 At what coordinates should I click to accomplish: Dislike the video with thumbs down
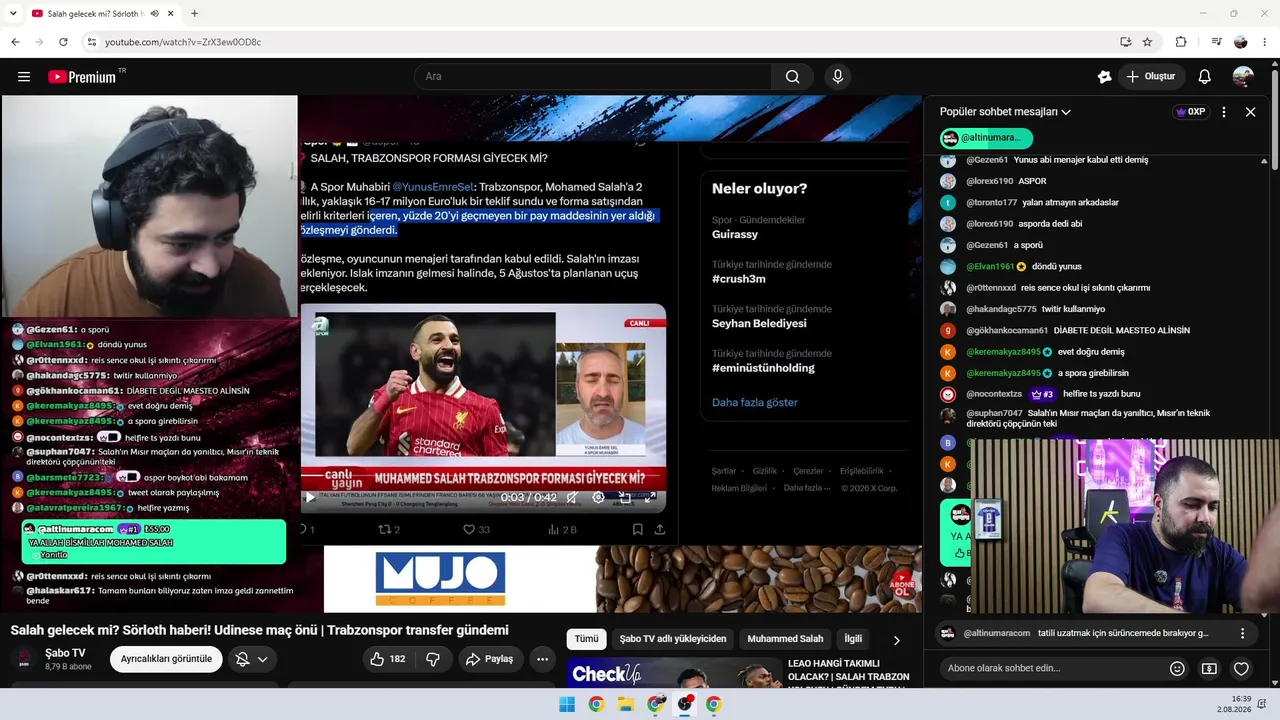(433, 659)
